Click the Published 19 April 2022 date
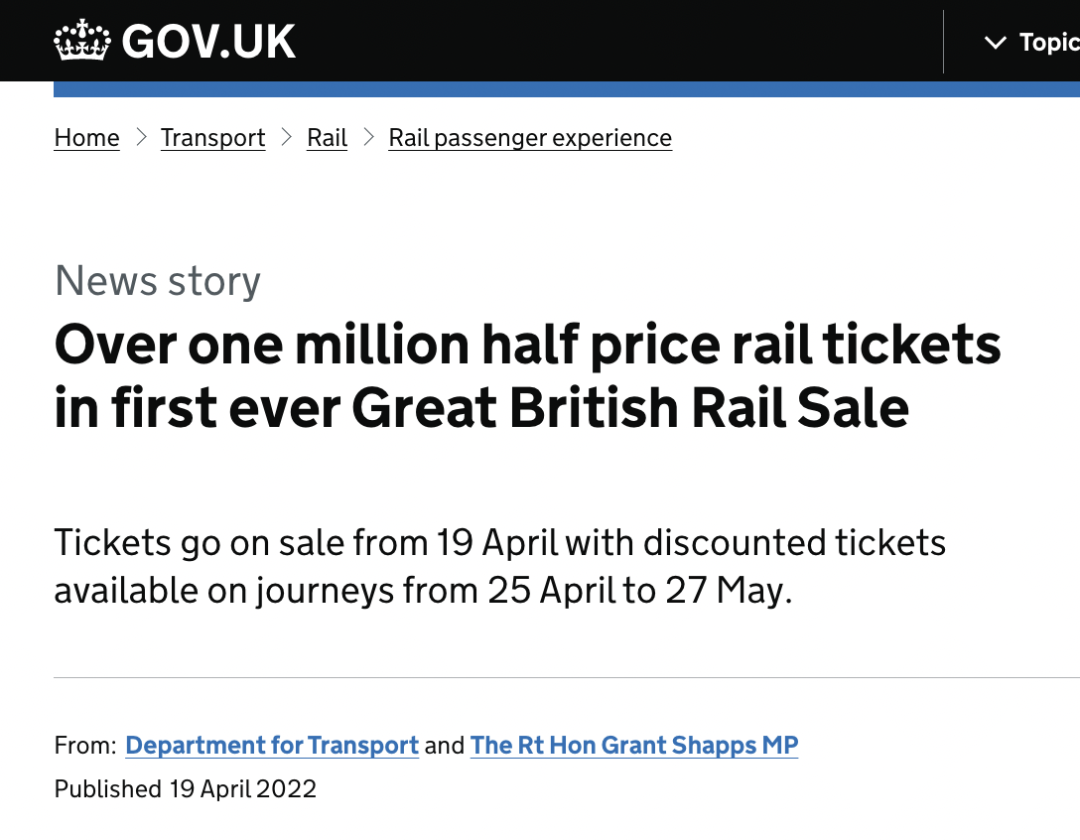Screen dimensions: 1080x840 click(186, 789)
